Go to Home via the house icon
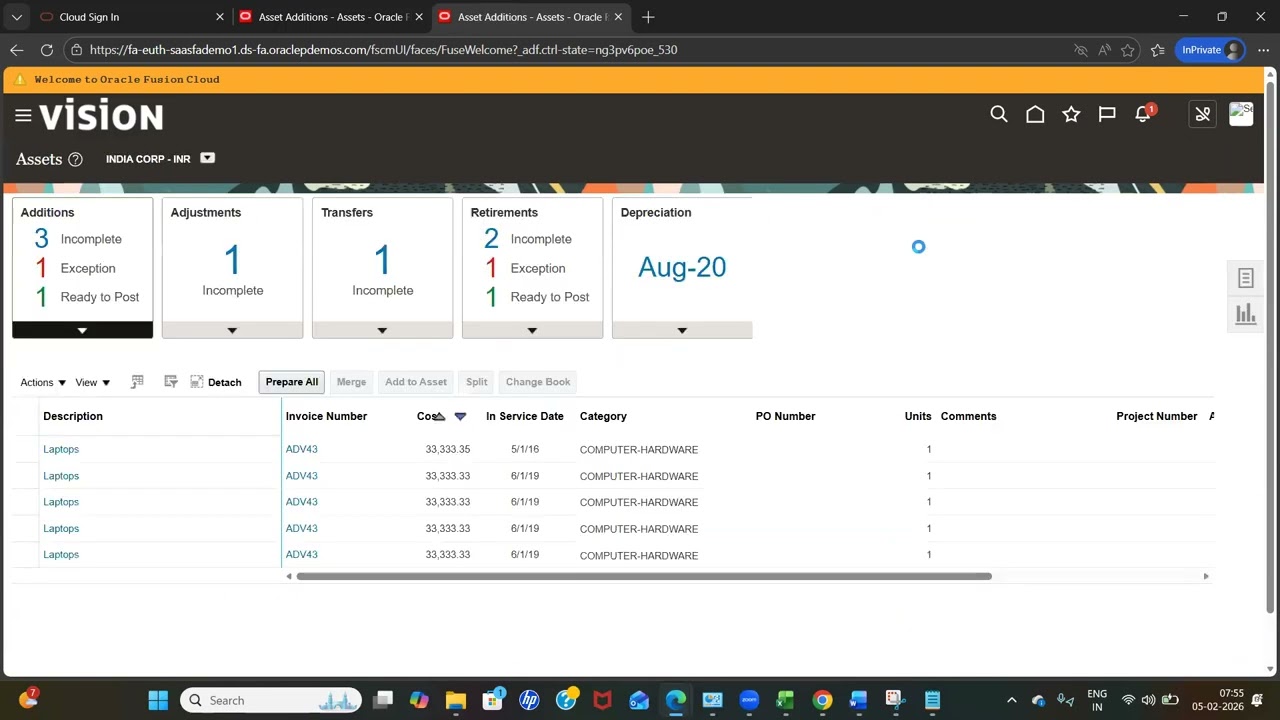Viewport: 1280px width, 720px height. [1035, 115]
